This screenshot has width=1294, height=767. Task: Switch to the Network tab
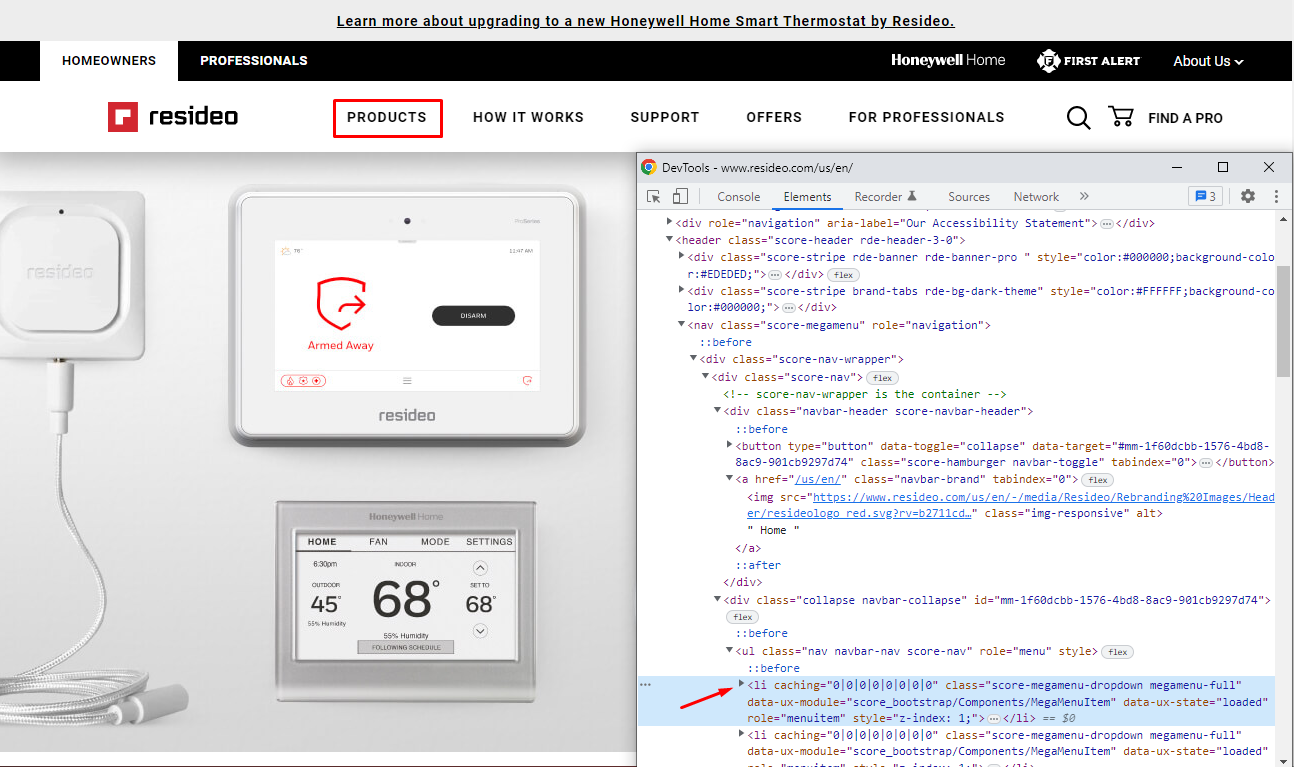[1036, 197]
